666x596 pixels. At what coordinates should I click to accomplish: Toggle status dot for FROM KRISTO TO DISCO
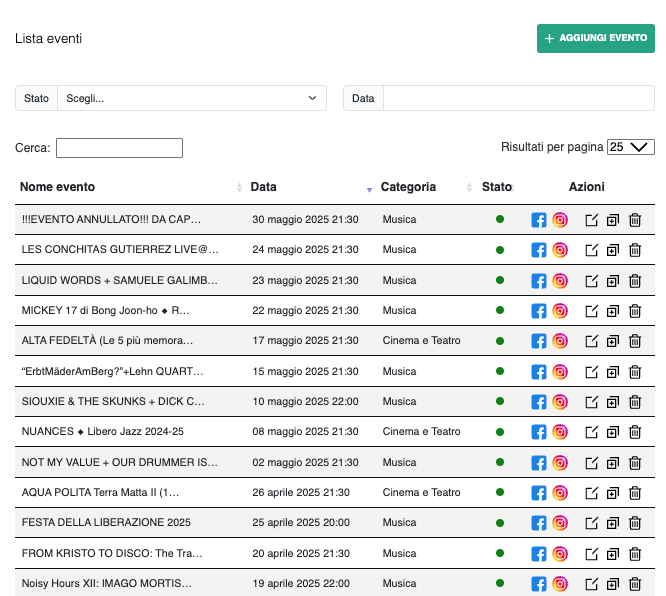click(500, 553)
